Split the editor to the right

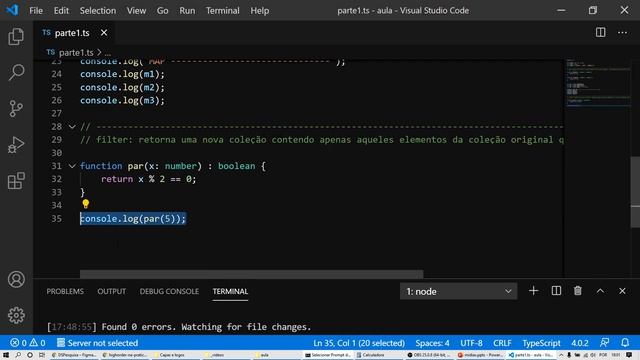tap(600, 32)
